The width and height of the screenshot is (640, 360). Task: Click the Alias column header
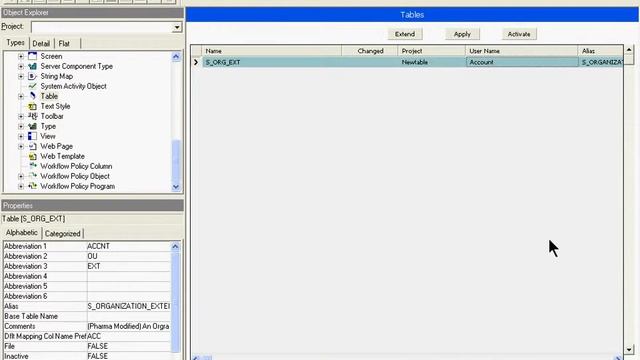pos(601,51)
